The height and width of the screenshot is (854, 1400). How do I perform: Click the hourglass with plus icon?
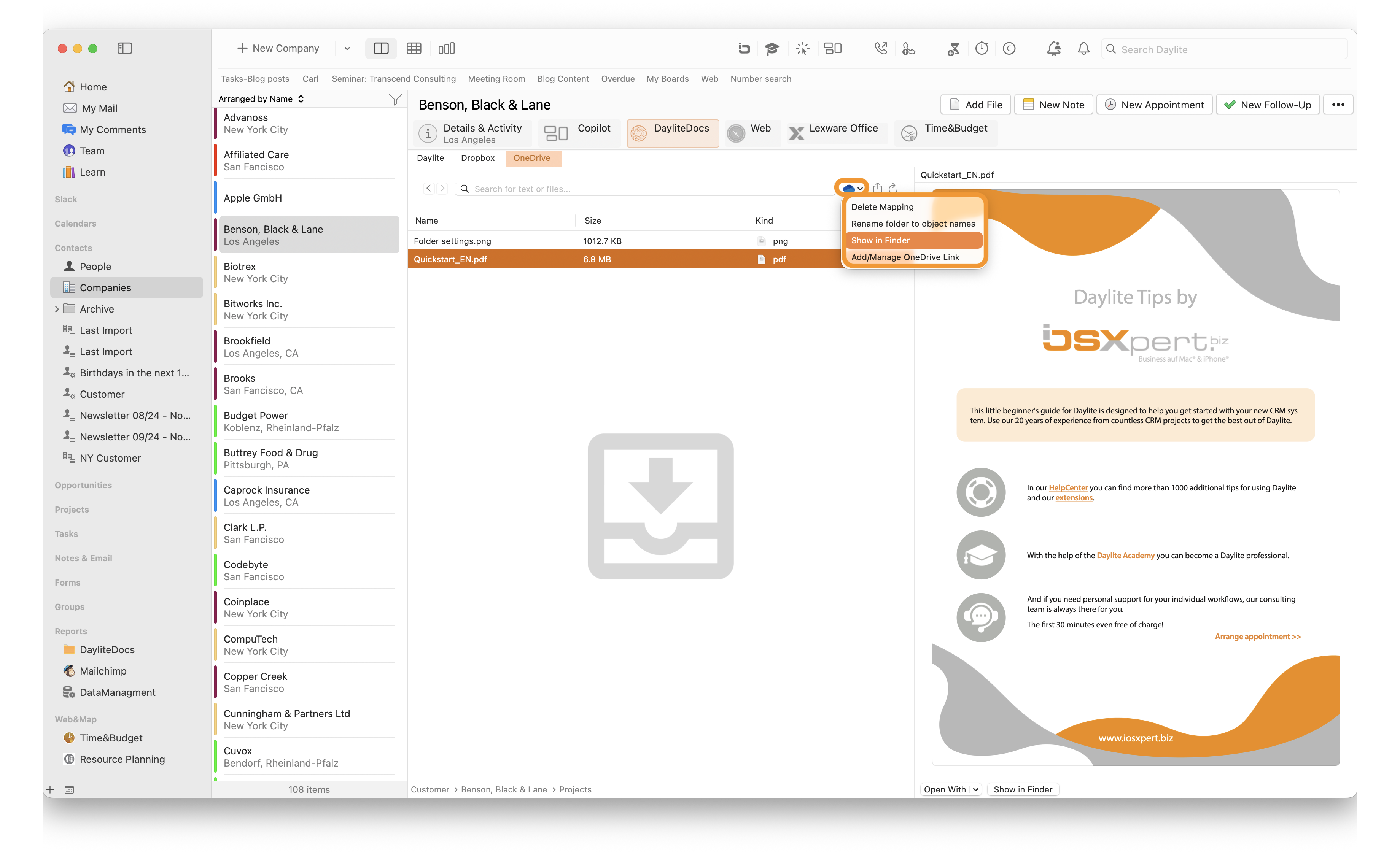pos(953,49)
